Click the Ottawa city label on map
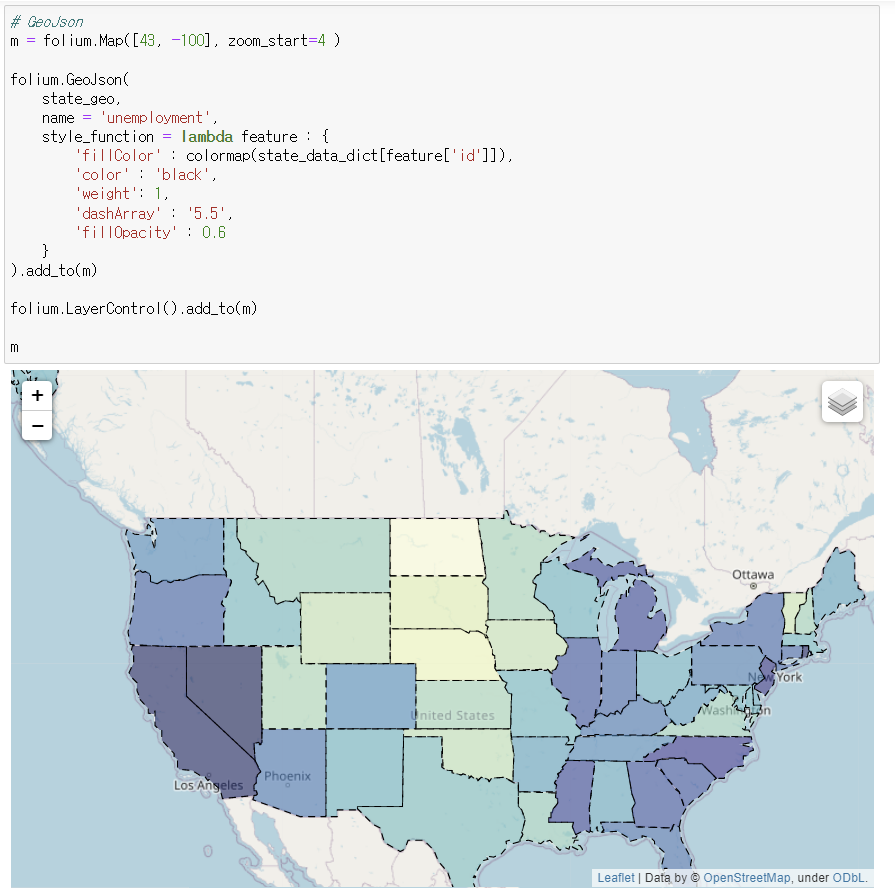895x888 pixels. tap(753, 575)
